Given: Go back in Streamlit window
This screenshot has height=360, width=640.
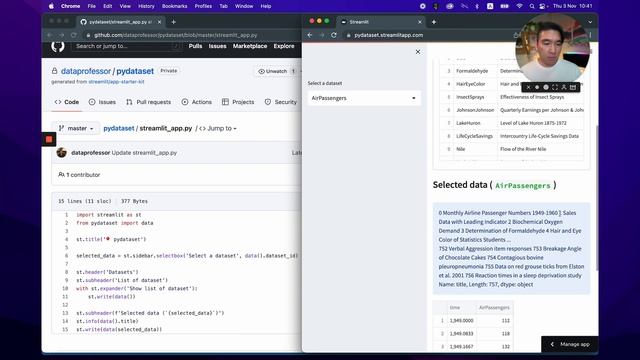Looking at the screenshot, I should [x=310, y=35].
